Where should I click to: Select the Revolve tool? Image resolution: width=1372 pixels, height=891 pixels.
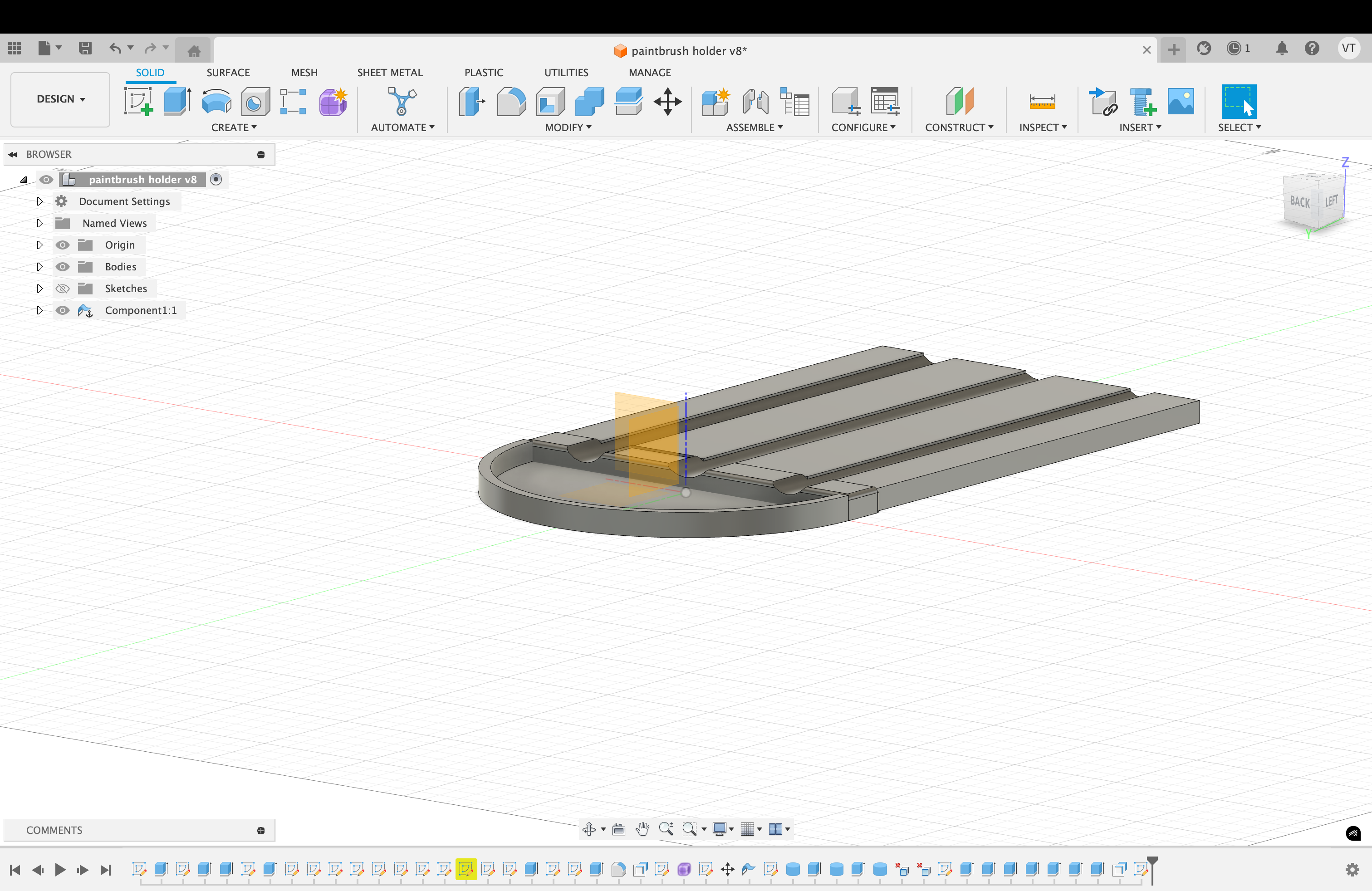point(216,102)
